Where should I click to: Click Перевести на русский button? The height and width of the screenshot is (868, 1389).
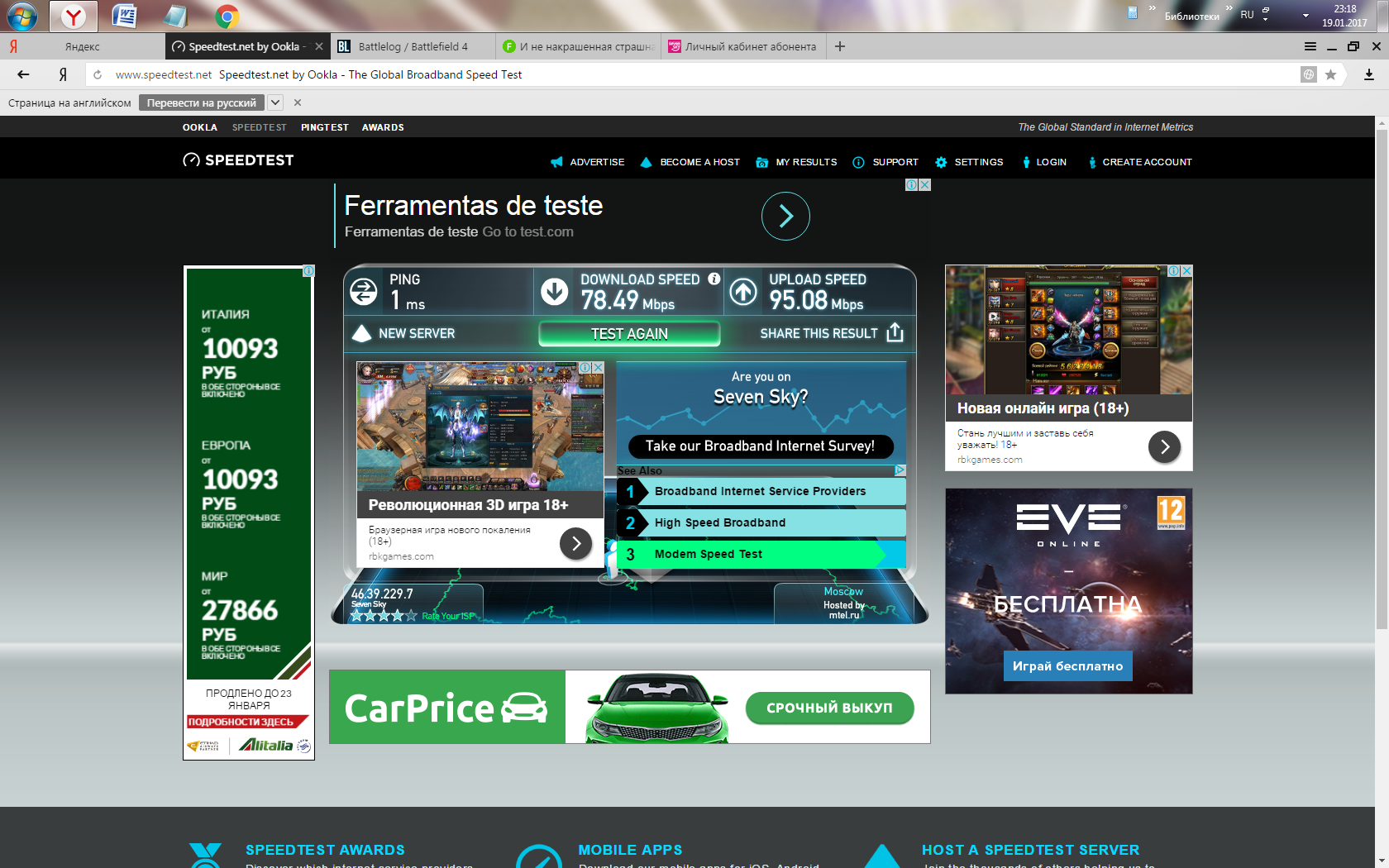coord(202,103)
